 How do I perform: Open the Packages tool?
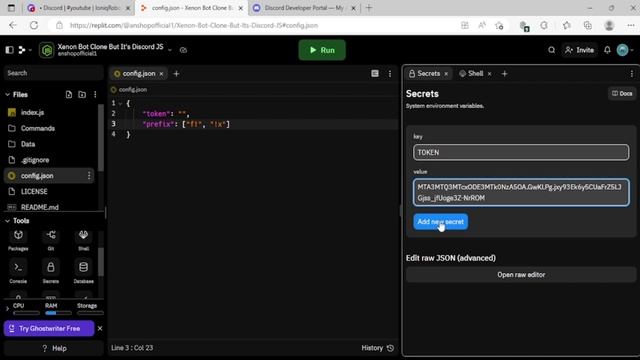point(18,240)
